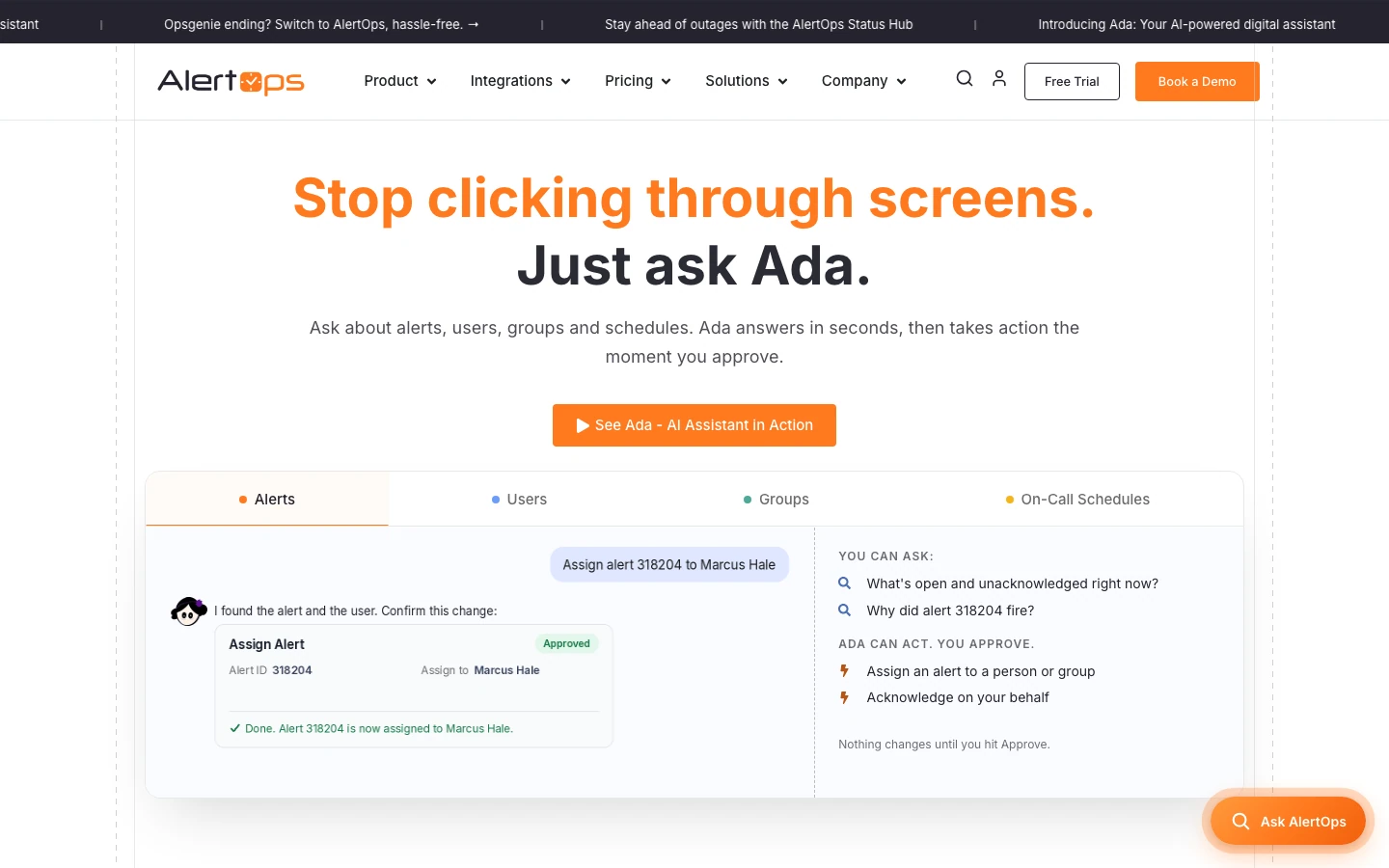Switch to the Users tab
The image size is (1389, 868).
click(x=519, y=500)
